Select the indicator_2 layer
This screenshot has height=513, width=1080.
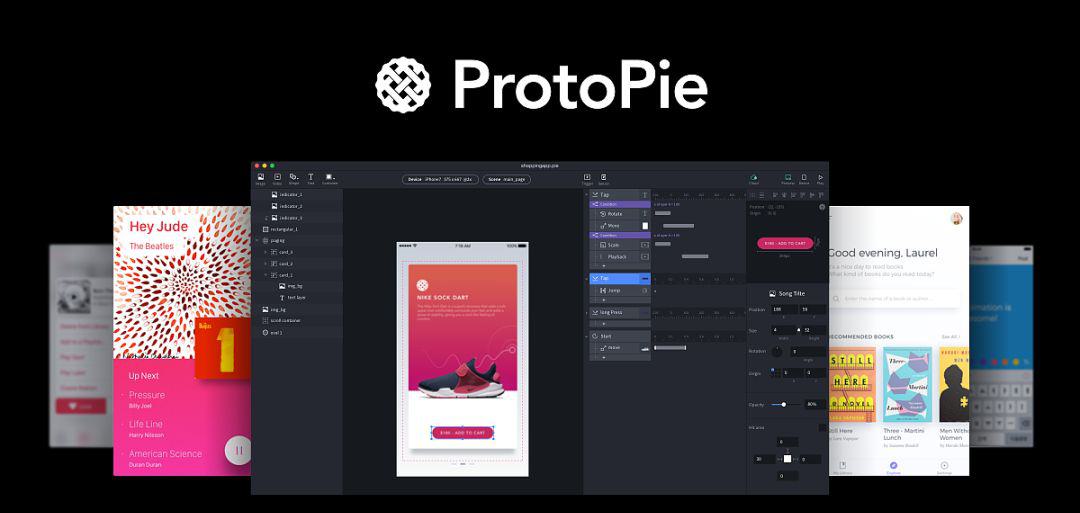tap(297, 206)
